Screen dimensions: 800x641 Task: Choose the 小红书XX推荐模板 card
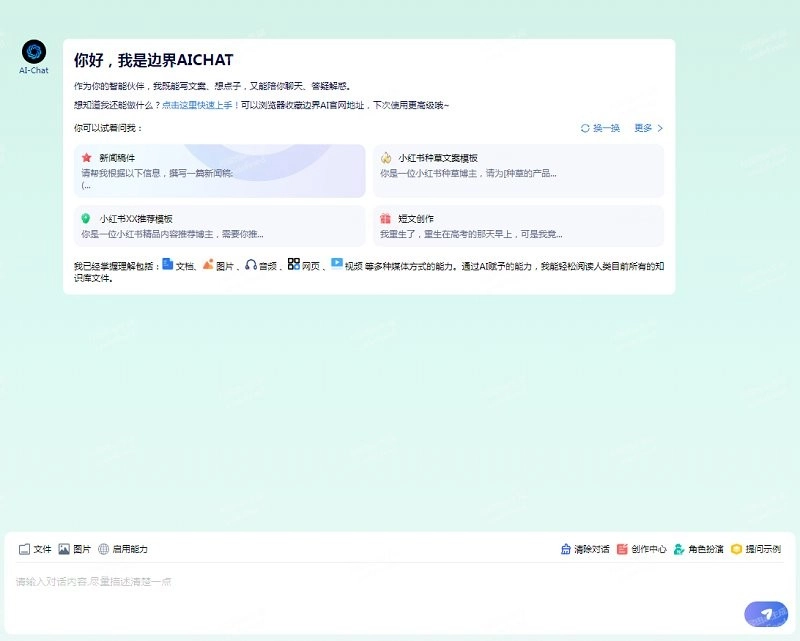click(x=219, y=226)
